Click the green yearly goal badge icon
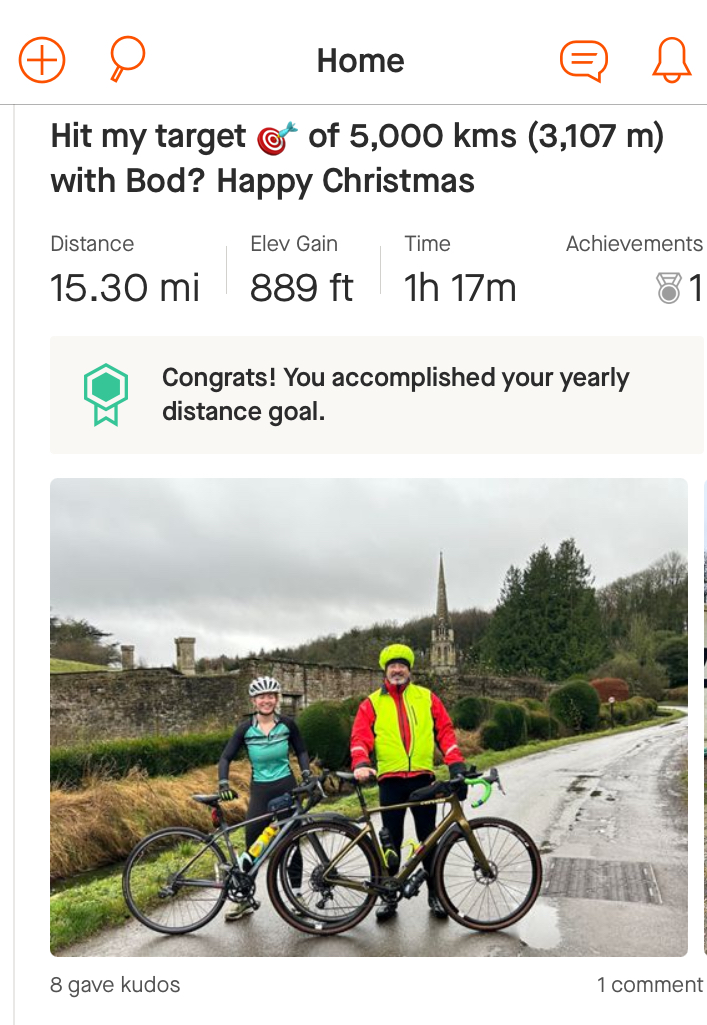 coord(105,395)
